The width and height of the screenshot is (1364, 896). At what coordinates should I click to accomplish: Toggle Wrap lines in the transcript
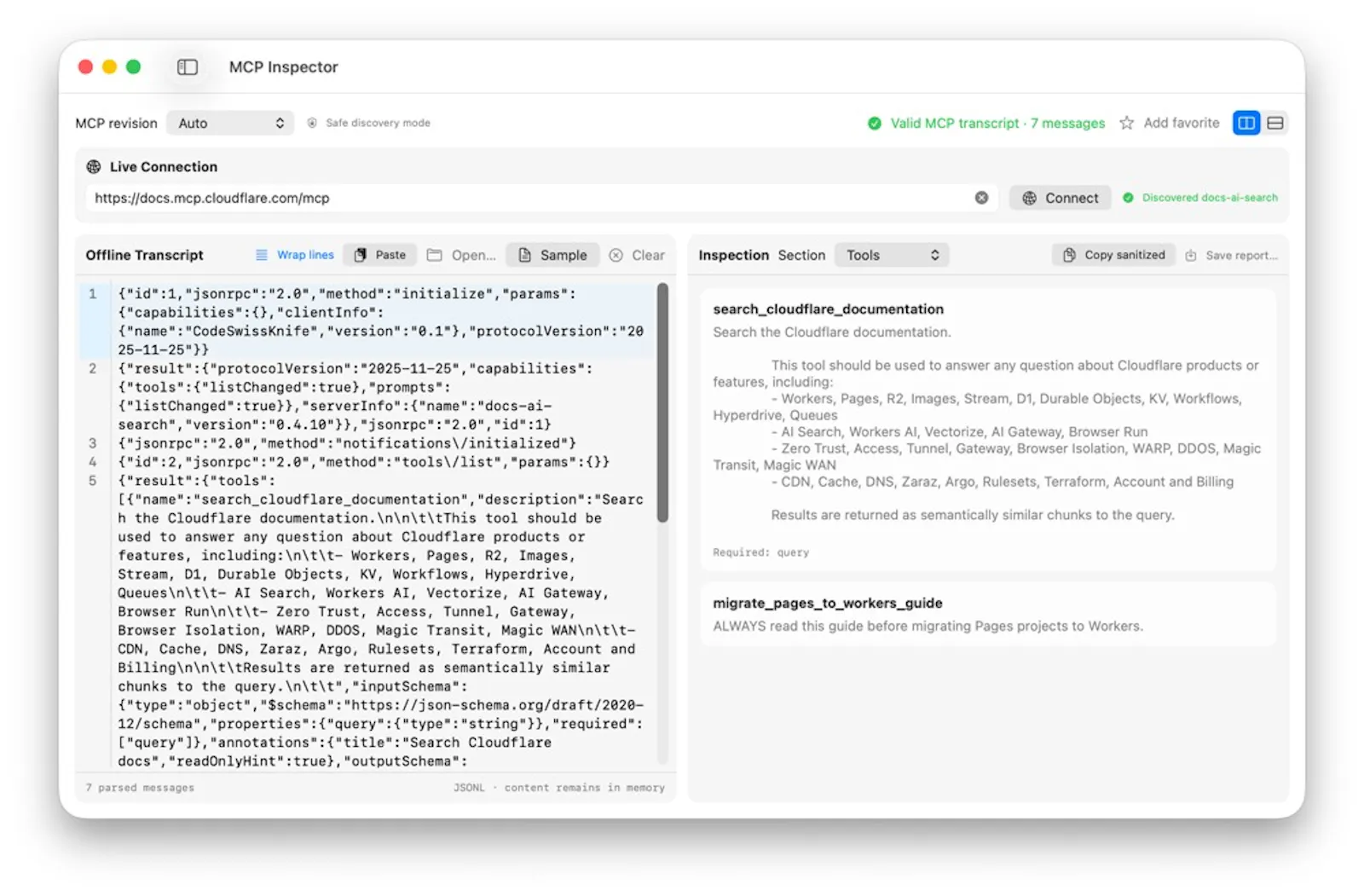pos(295,255)
